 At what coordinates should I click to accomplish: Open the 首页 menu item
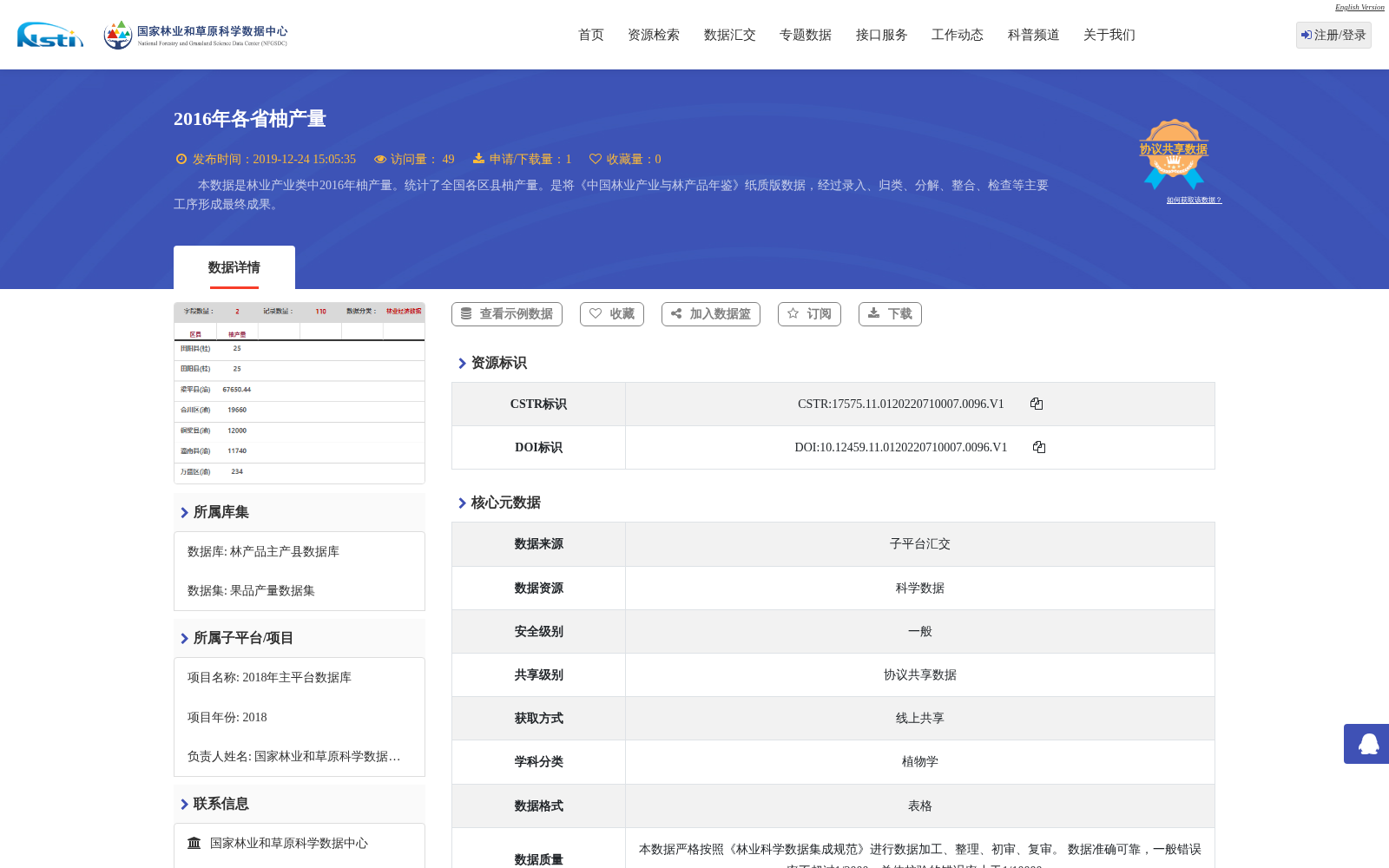pos(591,35)
